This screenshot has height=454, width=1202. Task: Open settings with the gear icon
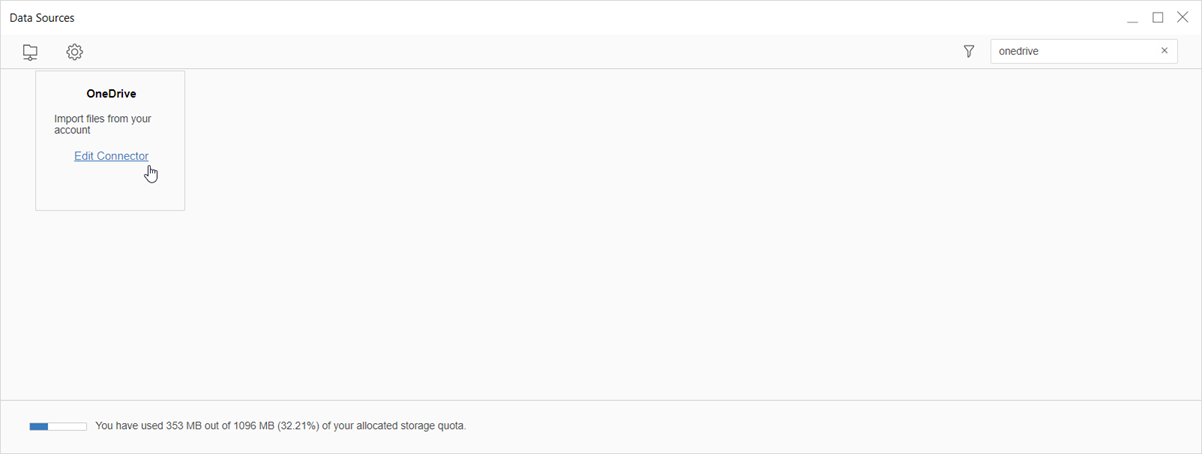[x=74, y=52]
